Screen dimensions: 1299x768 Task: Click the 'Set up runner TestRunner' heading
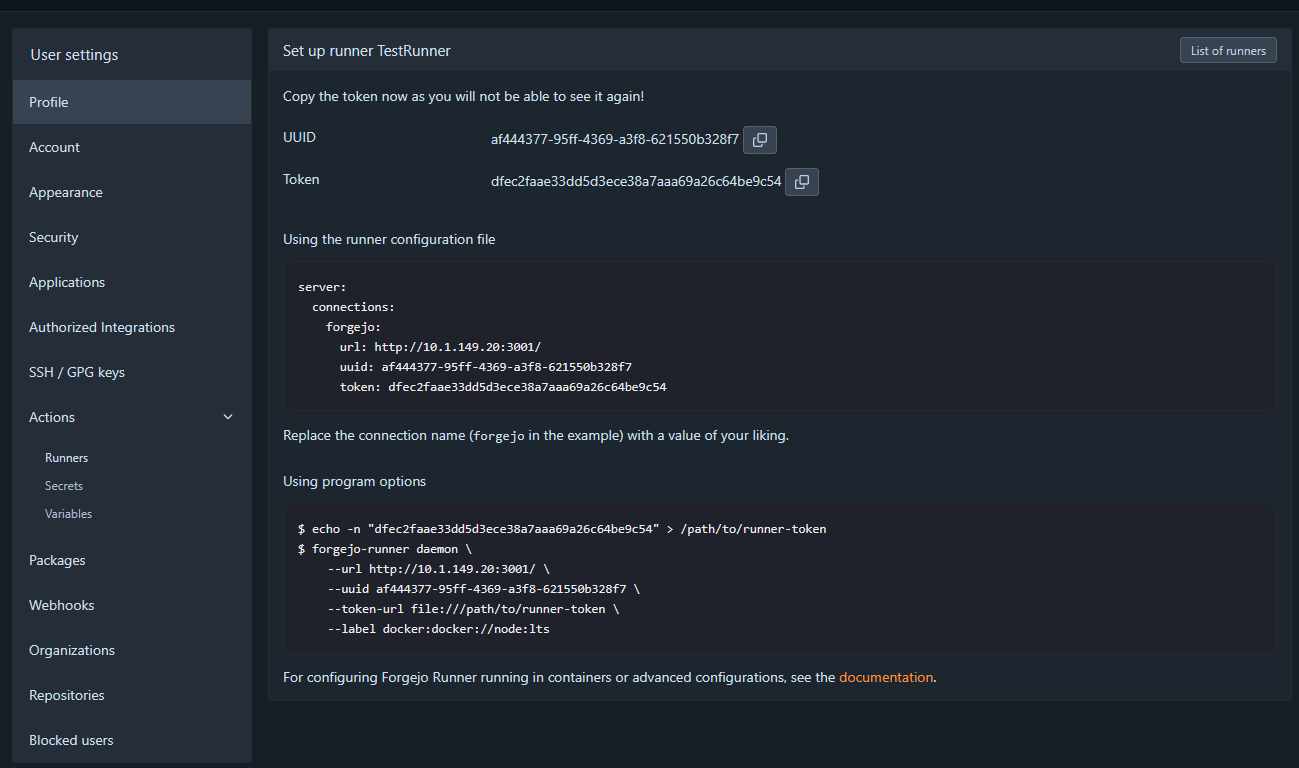pos(367,50)
